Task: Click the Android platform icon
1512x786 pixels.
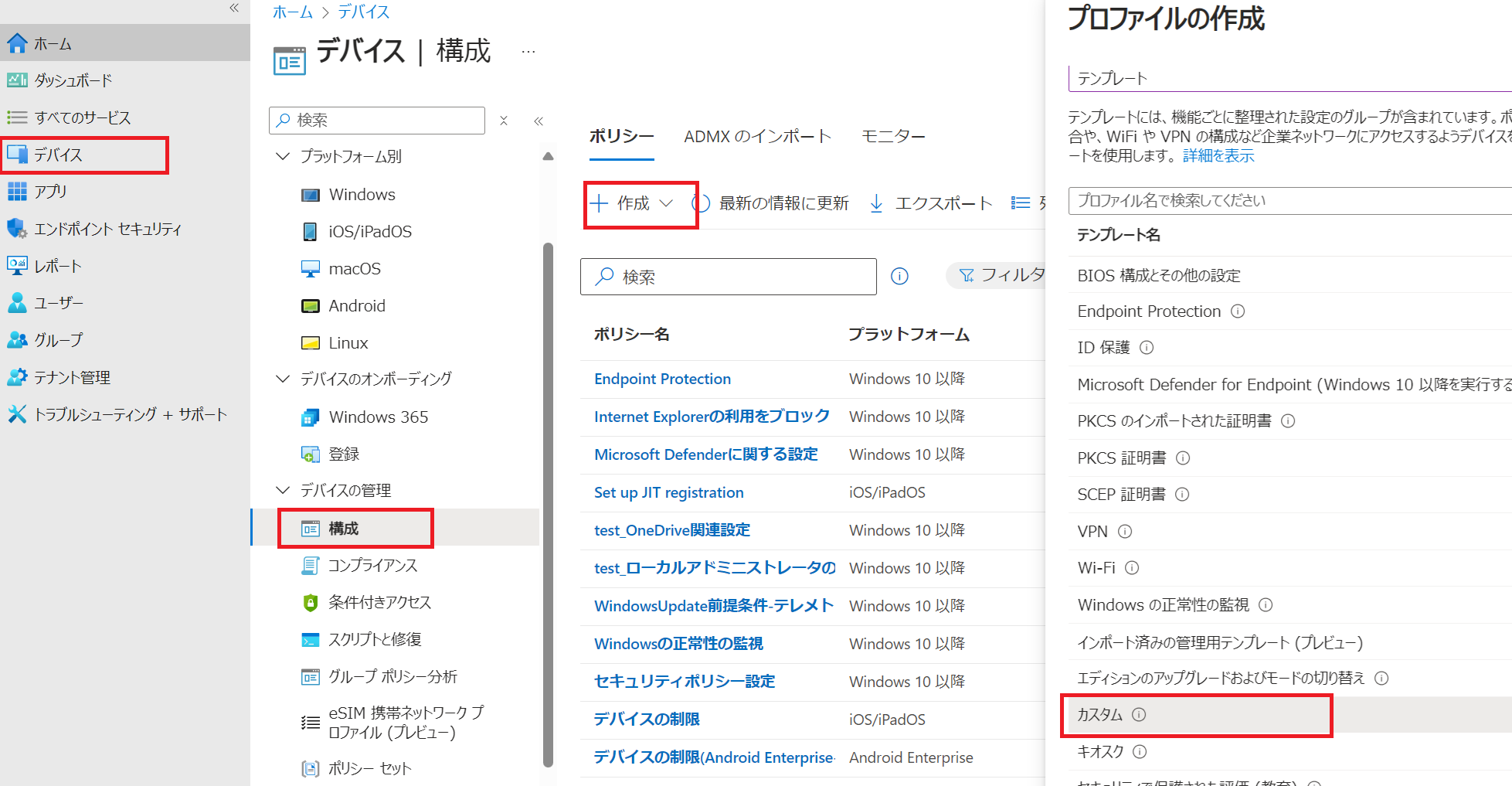Action: 310,305
